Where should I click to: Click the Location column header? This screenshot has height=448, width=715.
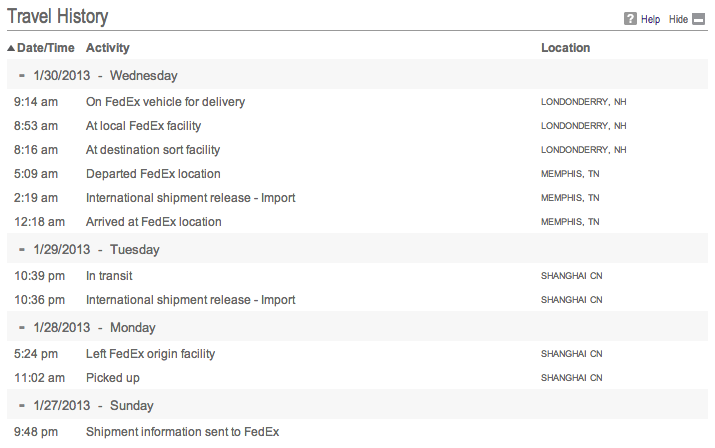tap(565, 48)
